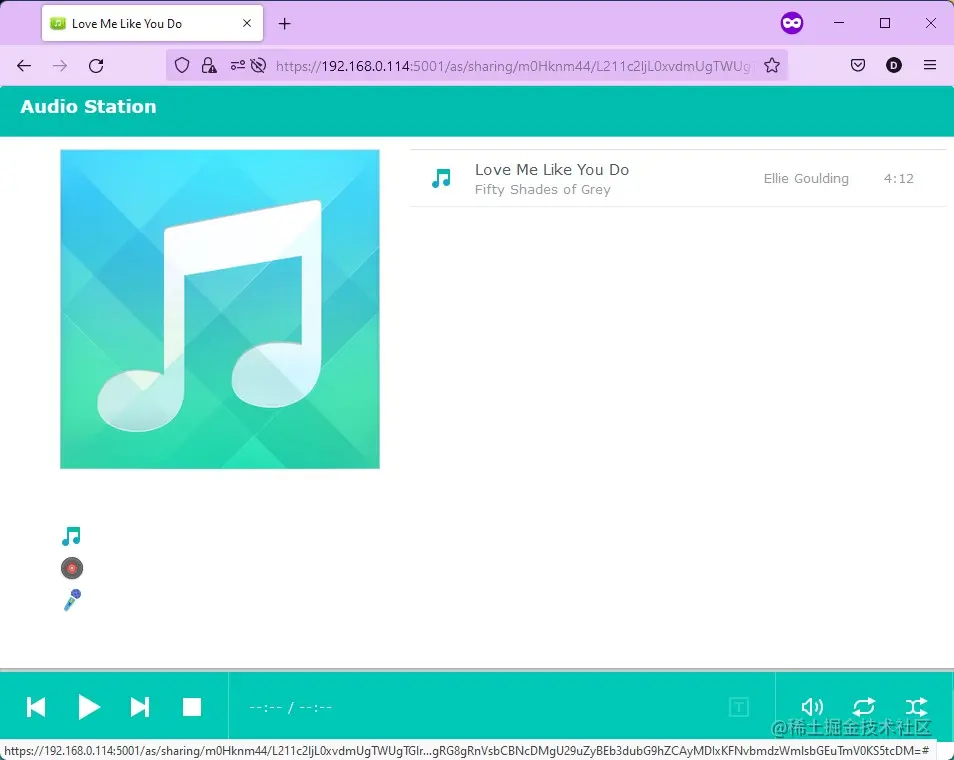Open the Firefox application menu
954x760 pixels.
930,65
